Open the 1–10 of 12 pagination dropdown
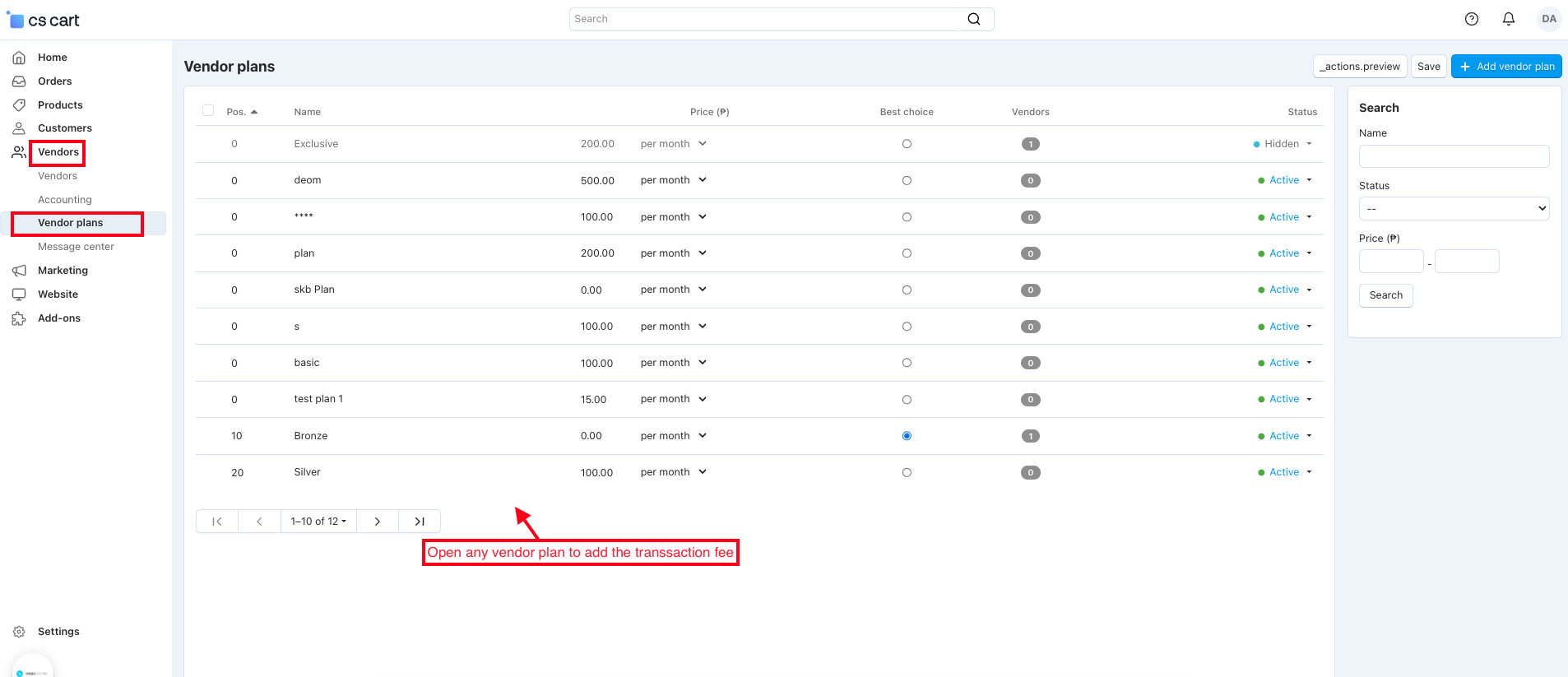Viewport: 1568px width, 677px height. click(318, 522)
